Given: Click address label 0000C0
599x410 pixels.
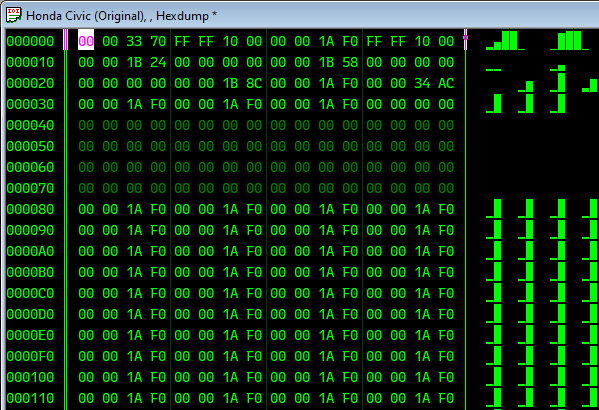Looking at the screenshot, I should coord(30,293).
